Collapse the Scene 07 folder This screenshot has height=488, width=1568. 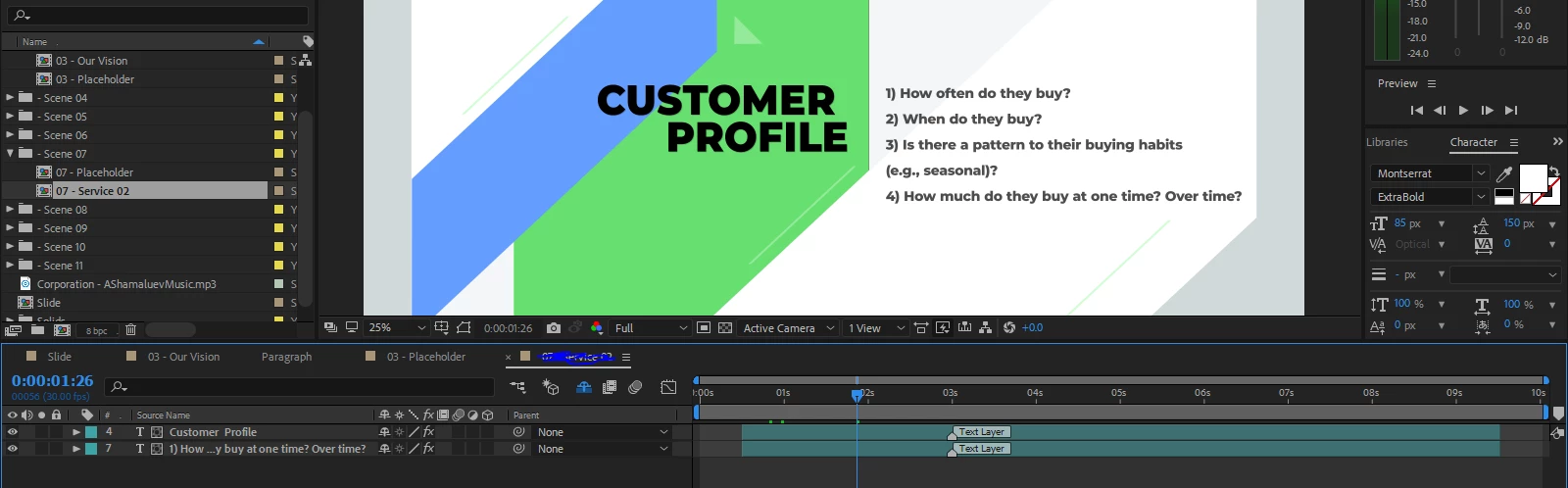pos(10,154)
